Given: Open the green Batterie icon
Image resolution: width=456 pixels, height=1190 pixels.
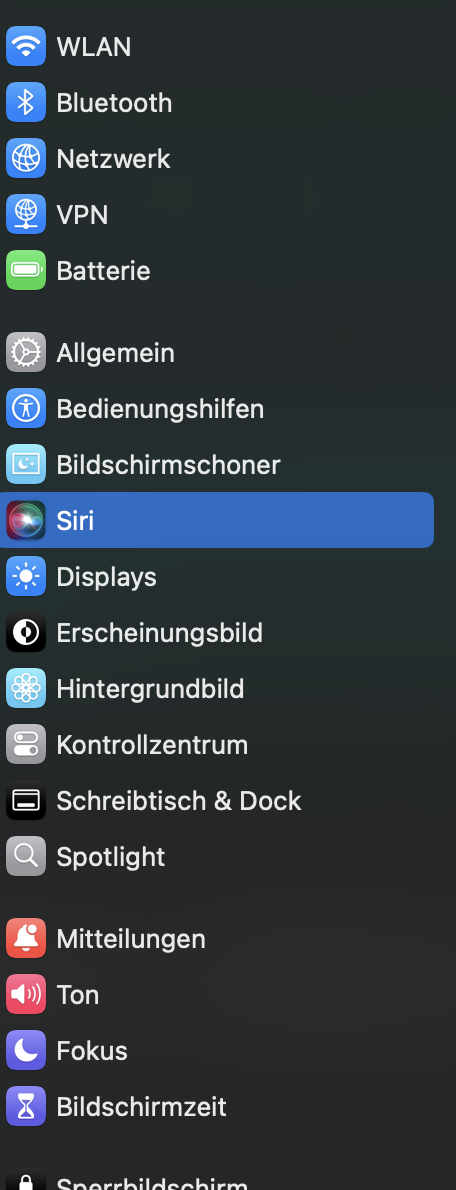Looking at the screenshot, I should coord(26,270).
